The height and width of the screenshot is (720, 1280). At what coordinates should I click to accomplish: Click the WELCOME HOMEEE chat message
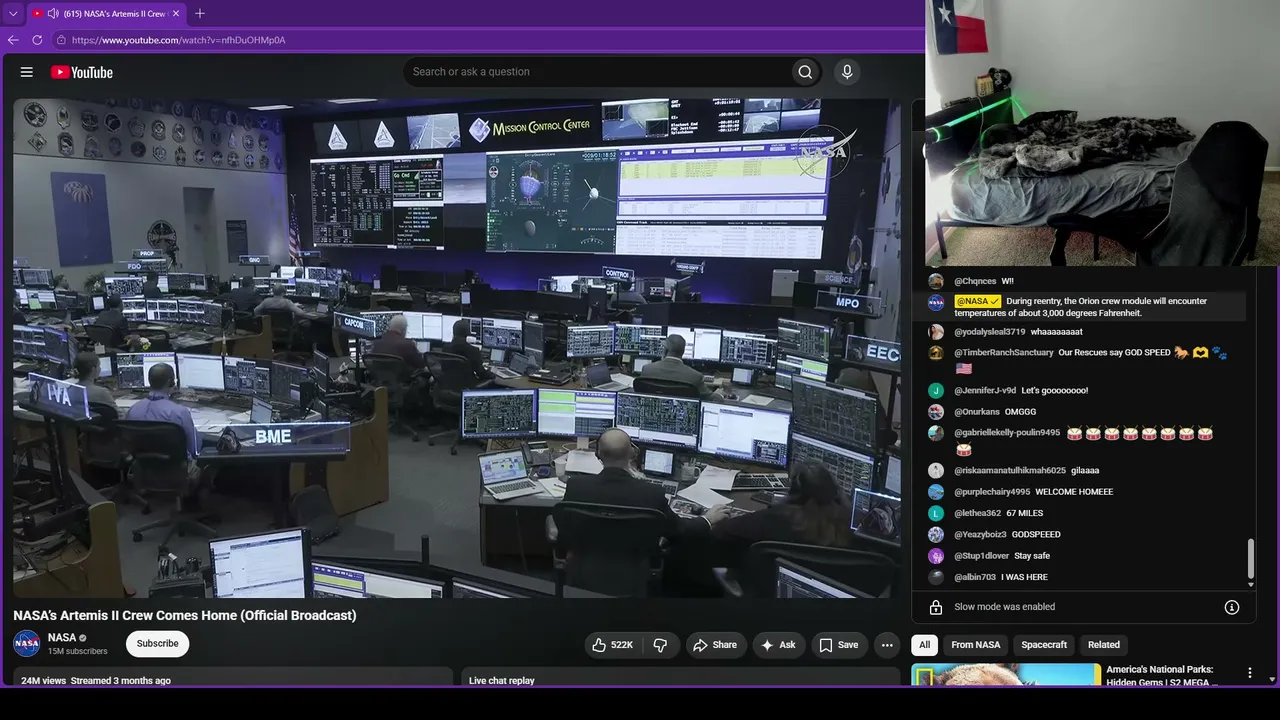tap(1074, 492)
